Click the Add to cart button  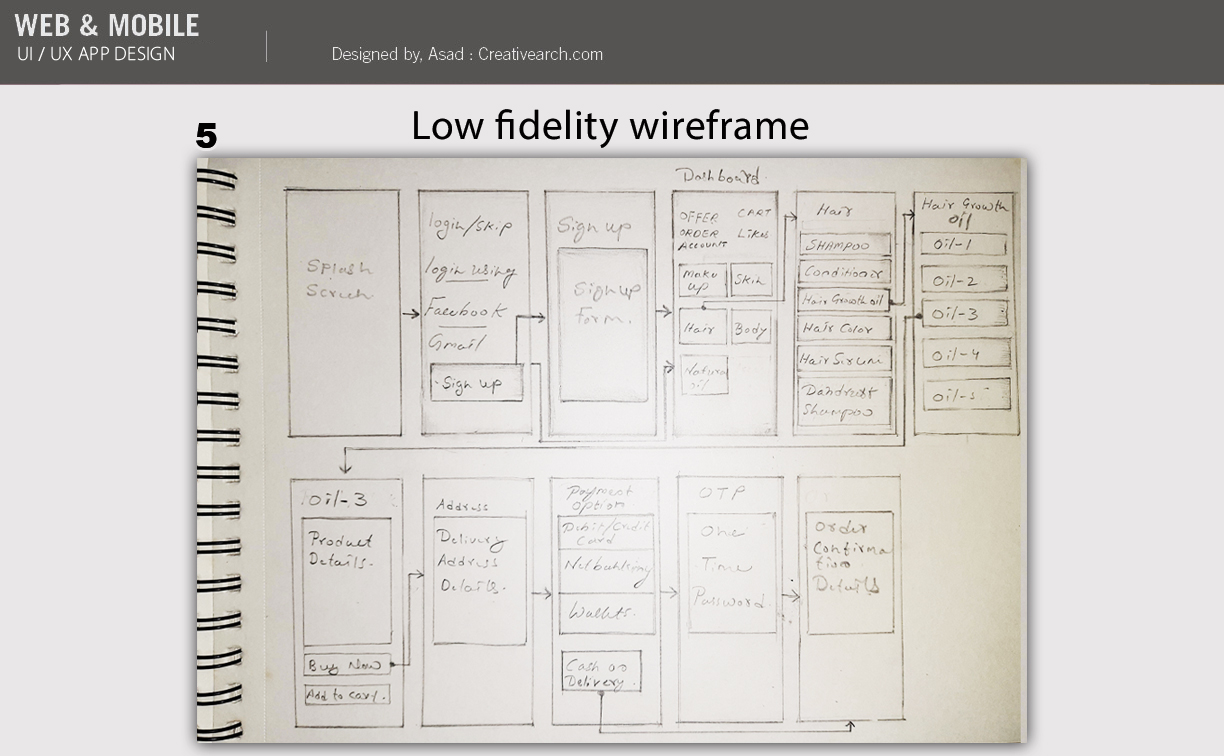coord(346,695)
